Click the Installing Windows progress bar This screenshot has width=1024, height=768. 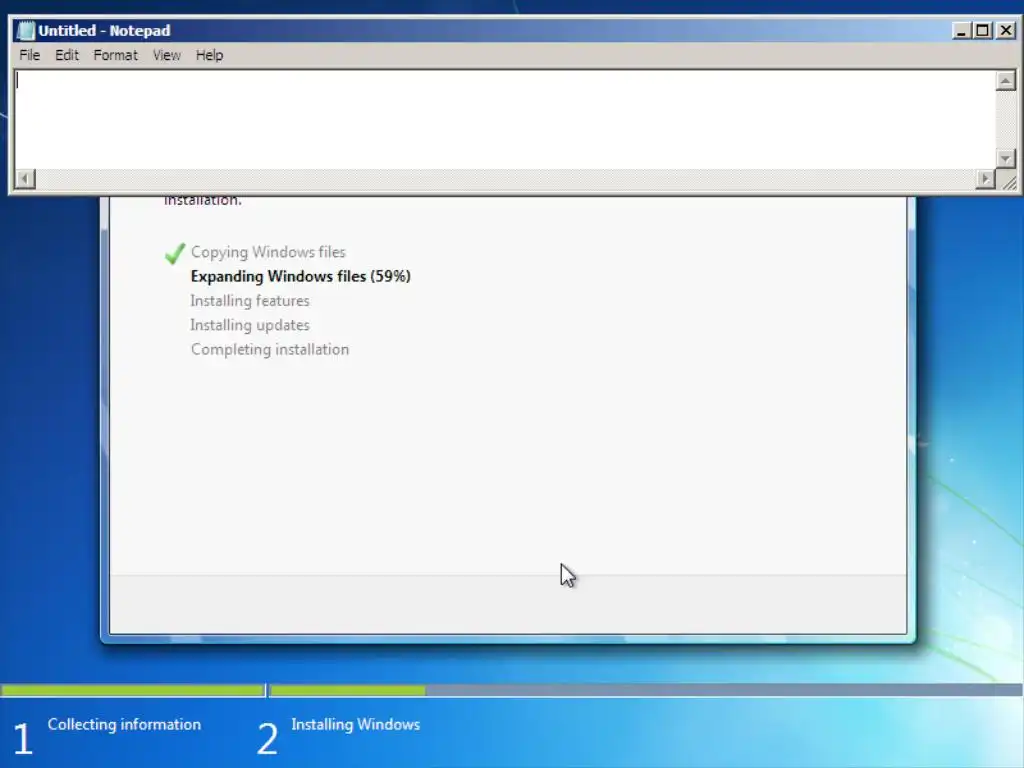pos(646,690)
